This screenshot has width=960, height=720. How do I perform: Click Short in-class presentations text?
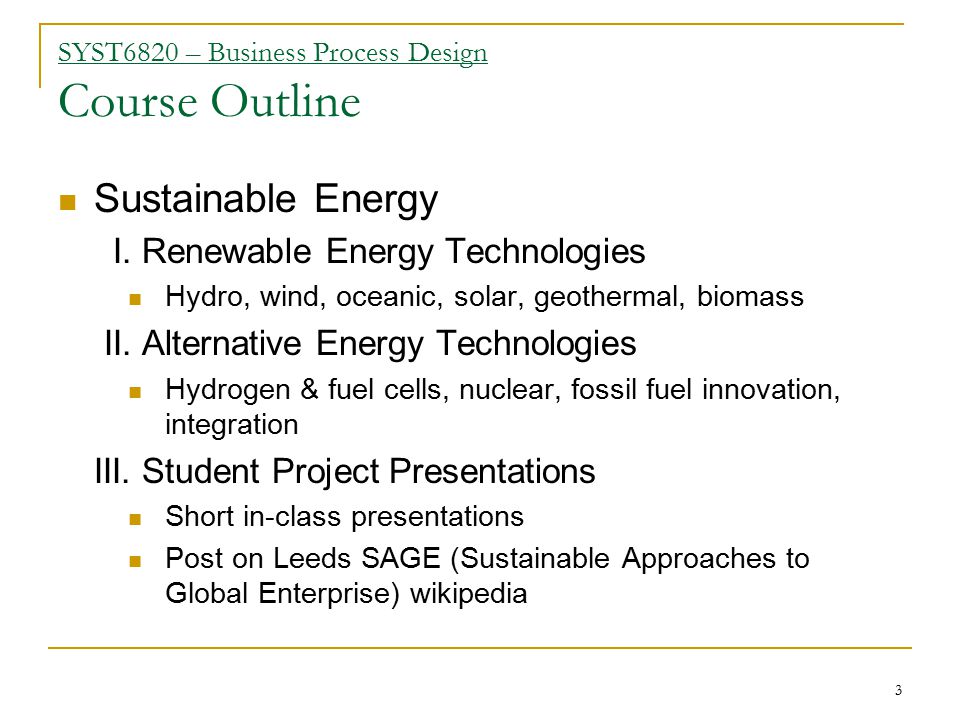coord(345,517)
